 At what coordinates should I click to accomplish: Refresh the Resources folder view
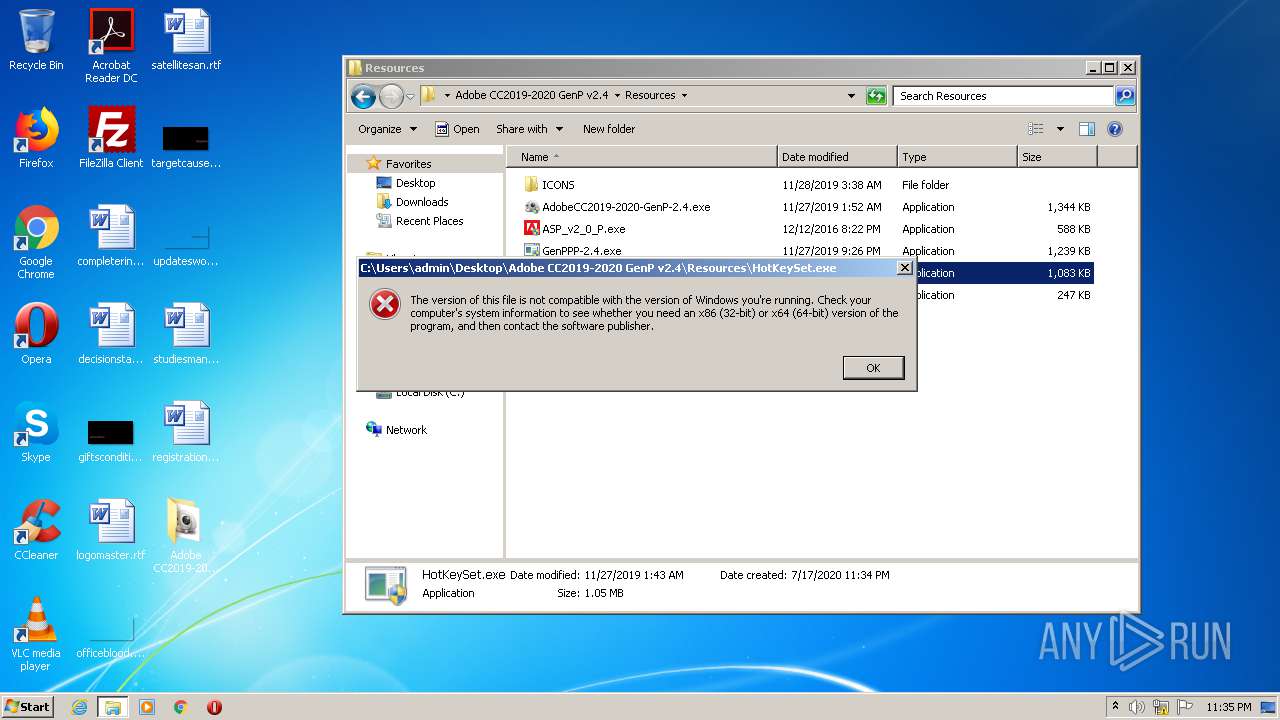click(876, 96)
